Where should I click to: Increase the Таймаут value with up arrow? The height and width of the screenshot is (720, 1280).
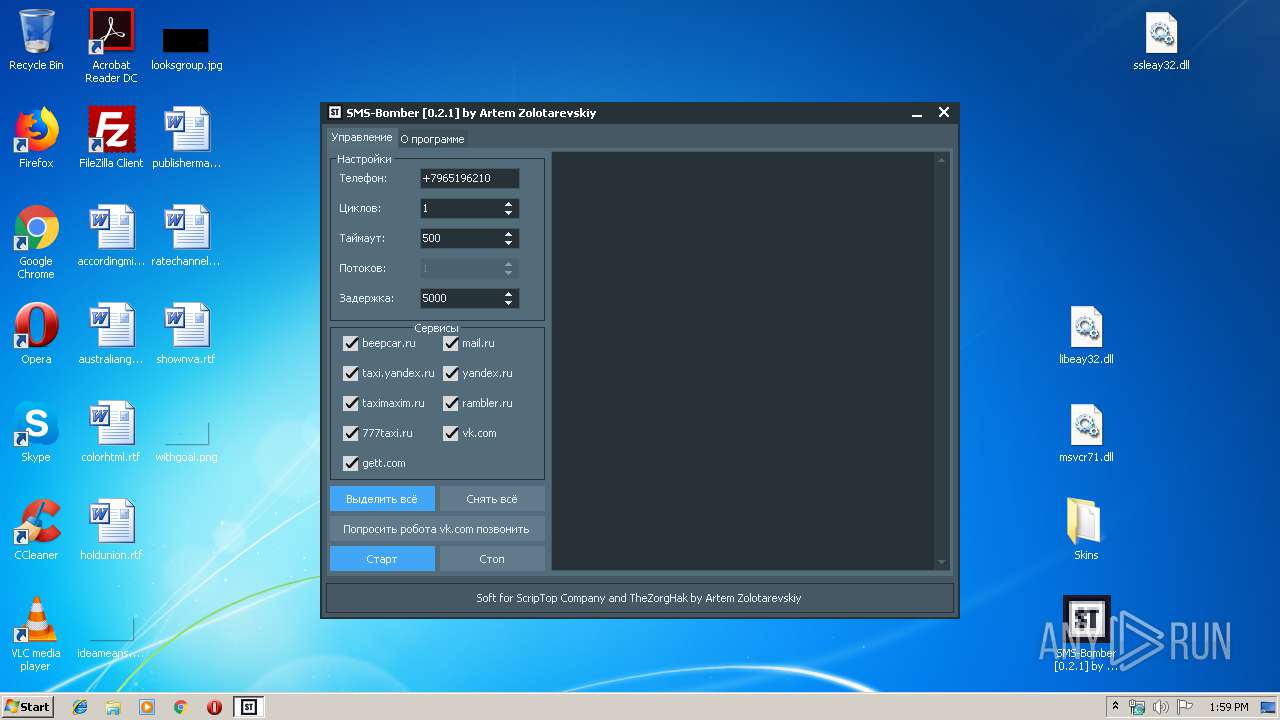tap(509, 234)
